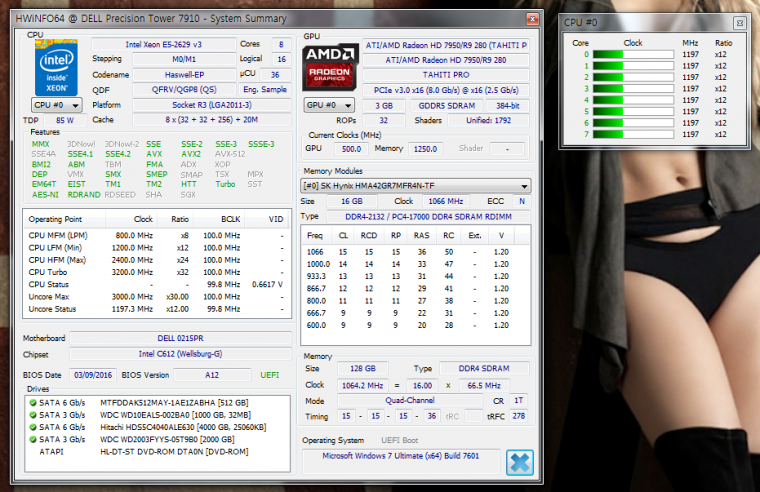Click the blue X close button icon

tap(520, 462)
